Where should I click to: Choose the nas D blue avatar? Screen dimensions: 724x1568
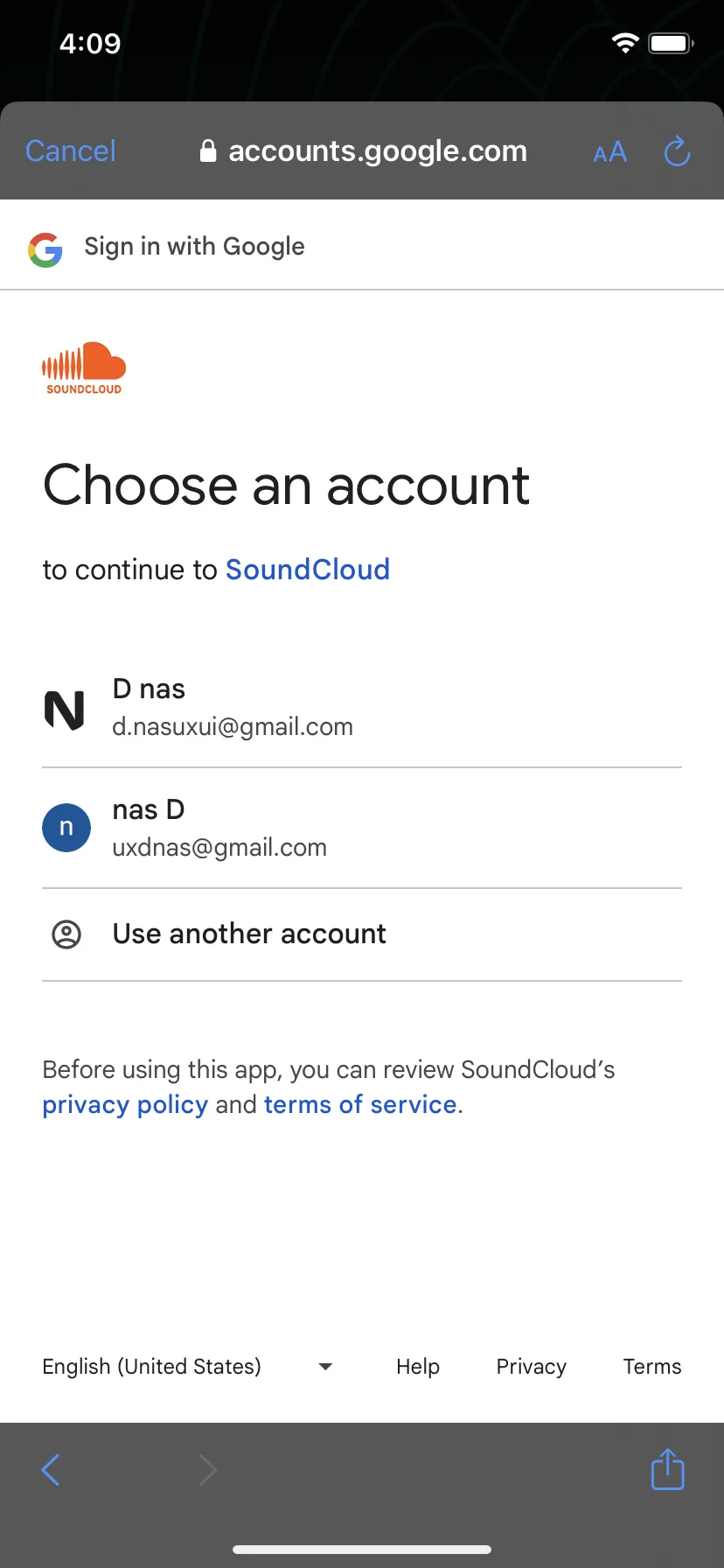coord(66,828)
